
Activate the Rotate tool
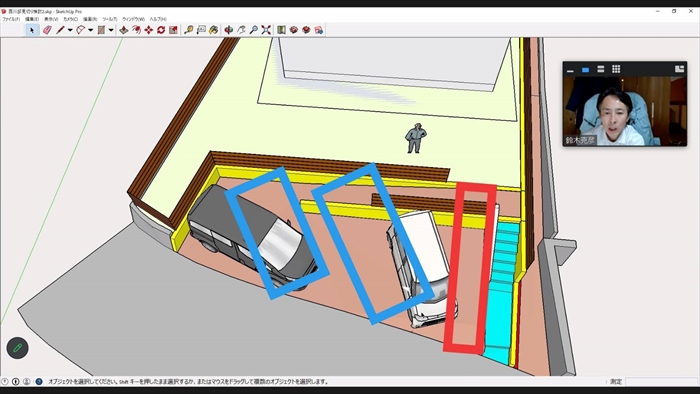tap(161, 30)
